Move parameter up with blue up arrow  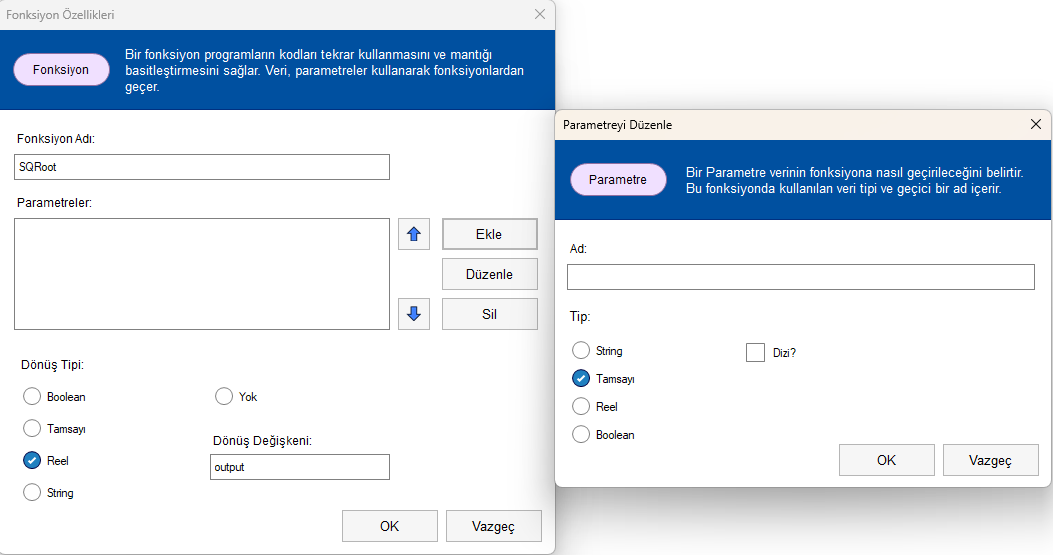pos(414,234)
